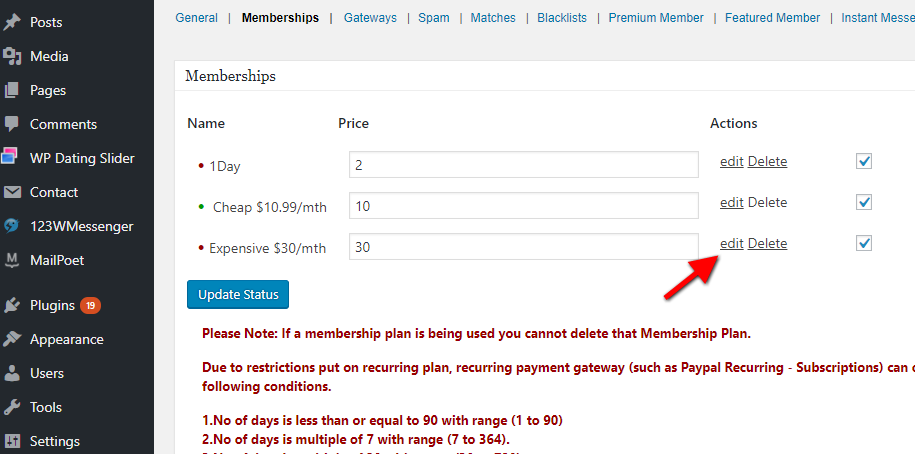The height and width of the screenshot is (454, 915).
Task: Open the Media library icon
Action: pos(12,56)
